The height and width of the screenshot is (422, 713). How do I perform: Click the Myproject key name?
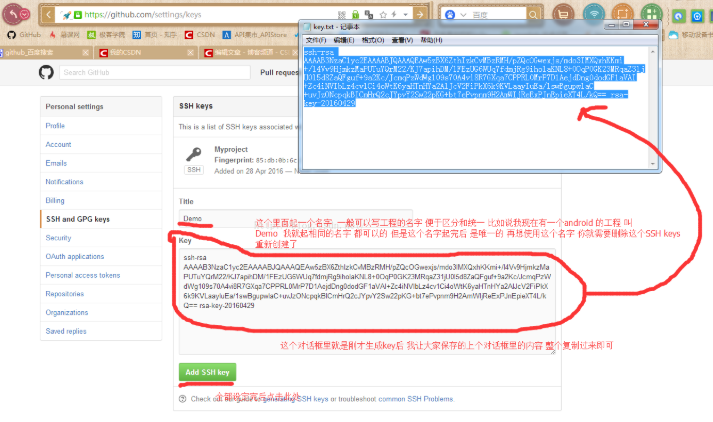point(231,149)
